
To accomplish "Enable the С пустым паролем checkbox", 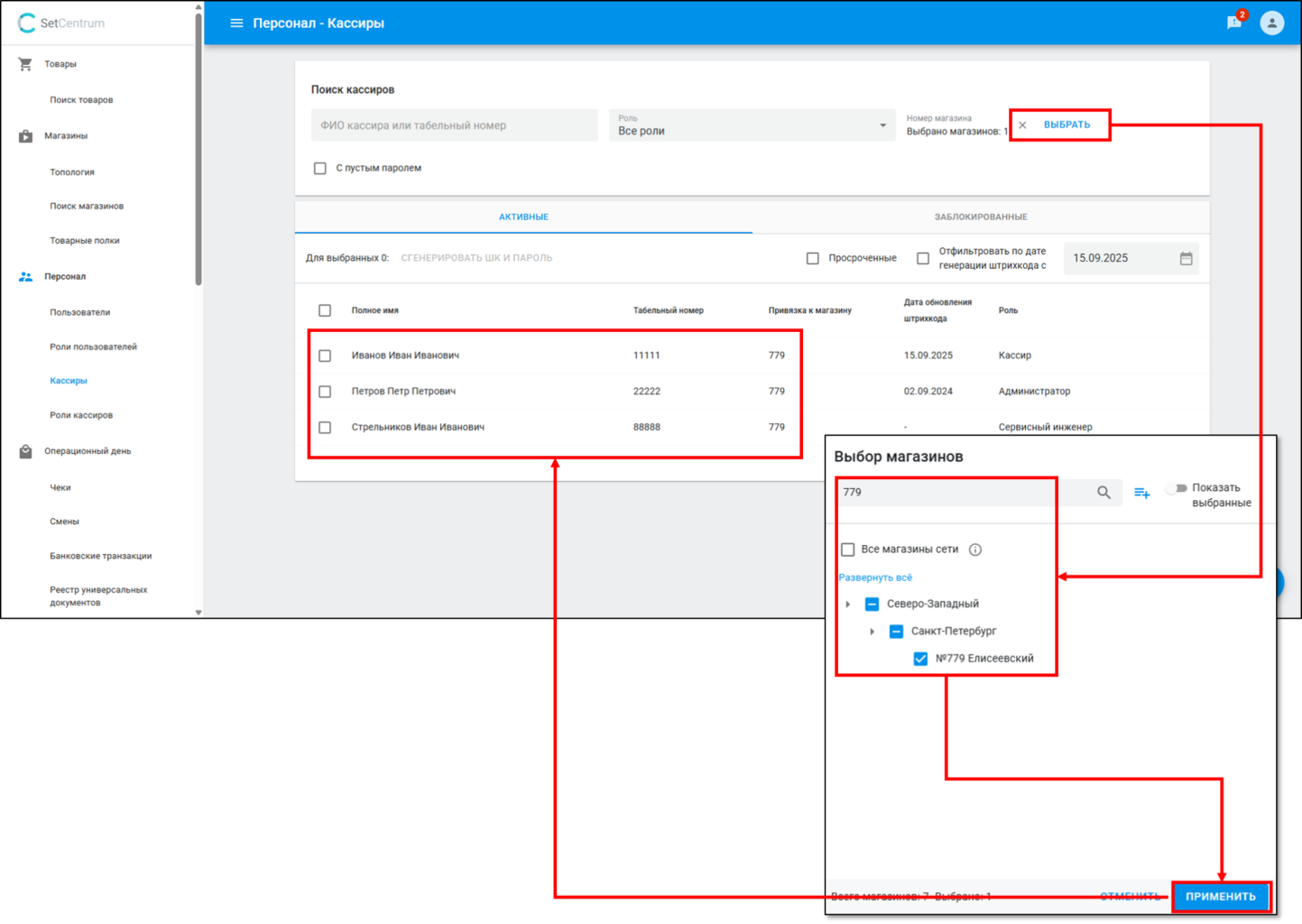I will tap(320, 169).
